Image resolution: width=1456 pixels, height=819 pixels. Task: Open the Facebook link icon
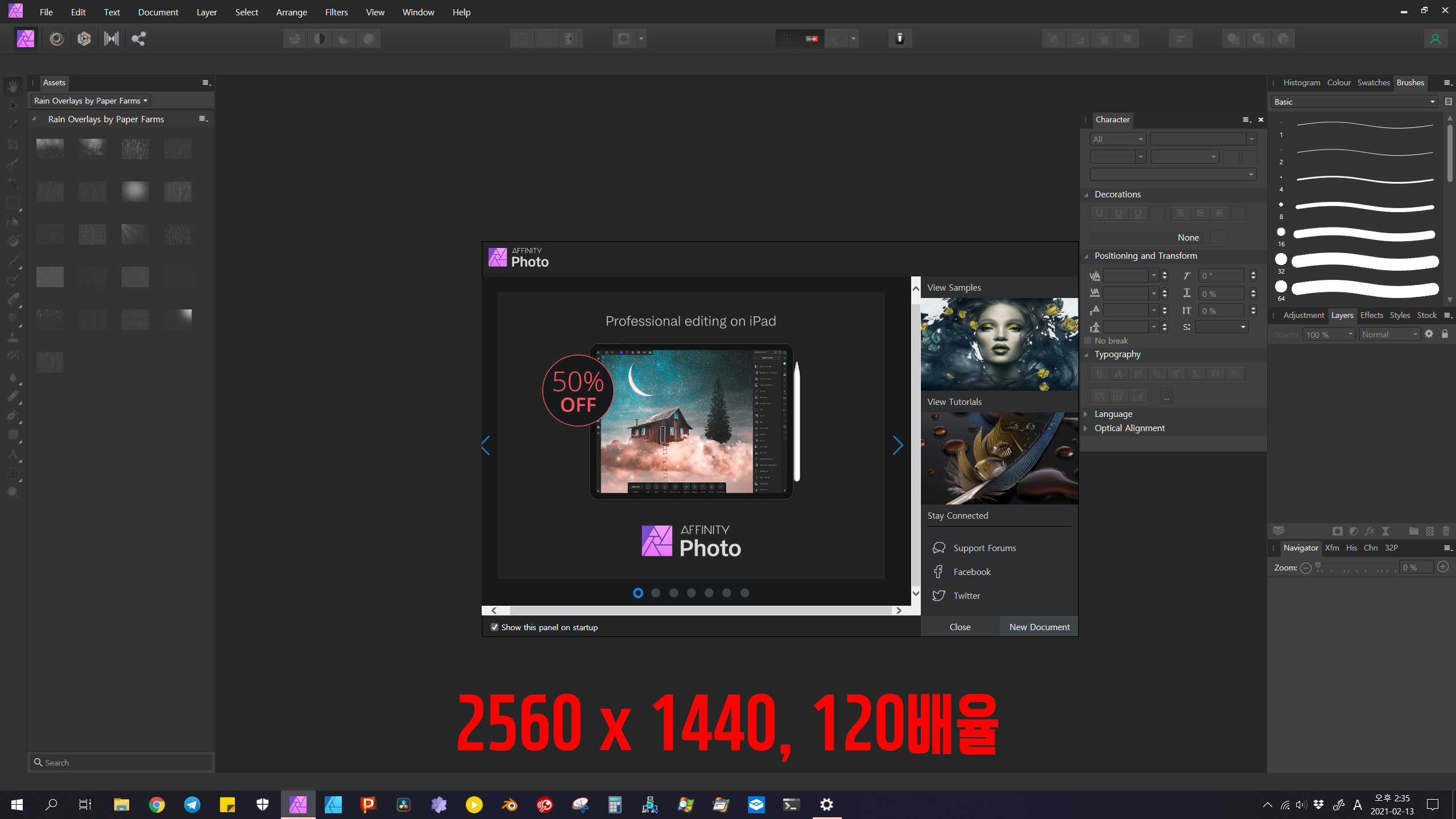(x=938, y=572)
